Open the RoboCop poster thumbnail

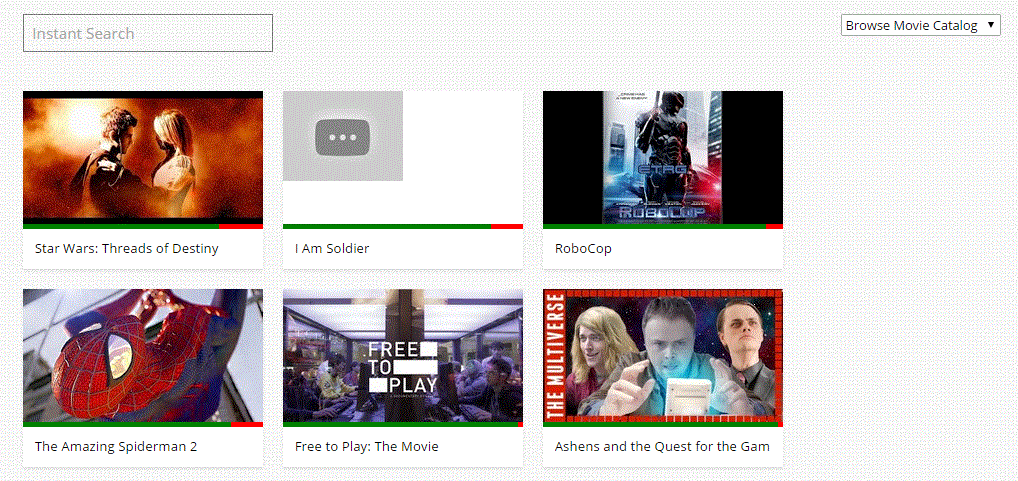tap(663, 157)
